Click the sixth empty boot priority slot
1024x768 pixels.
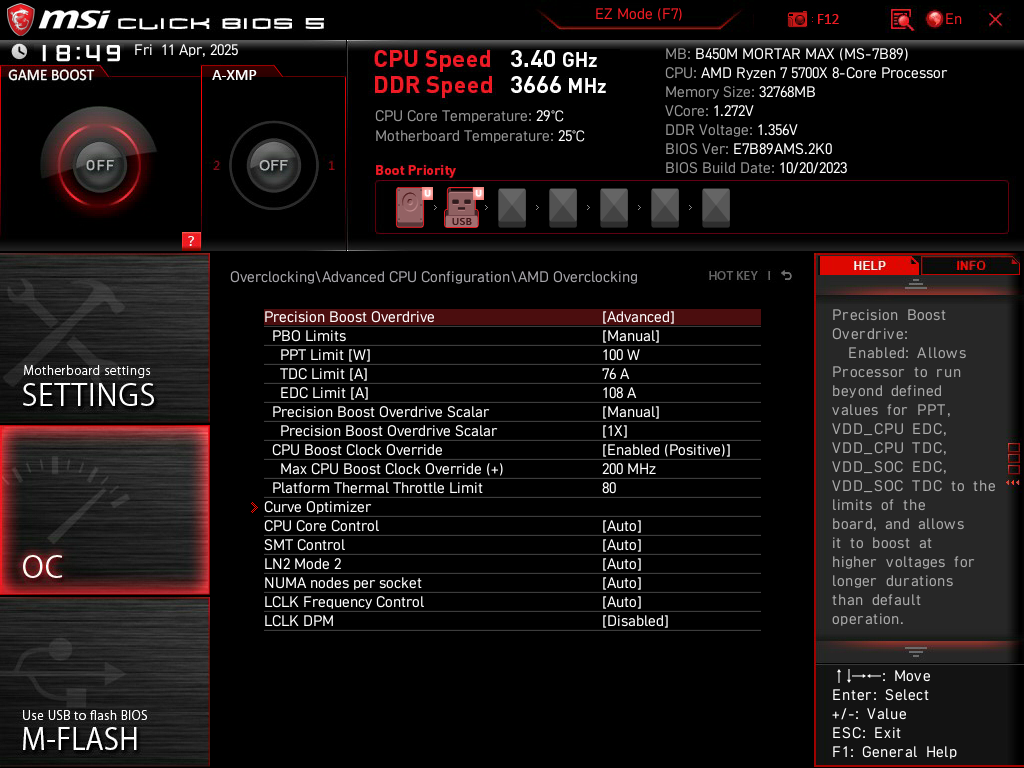pyautogui.click(x=665, y=208)
